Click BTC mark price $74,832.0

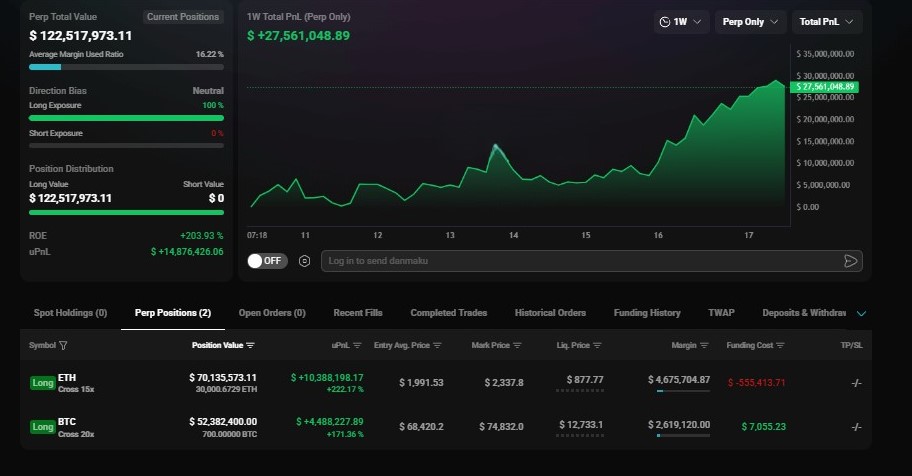point(501,427)
